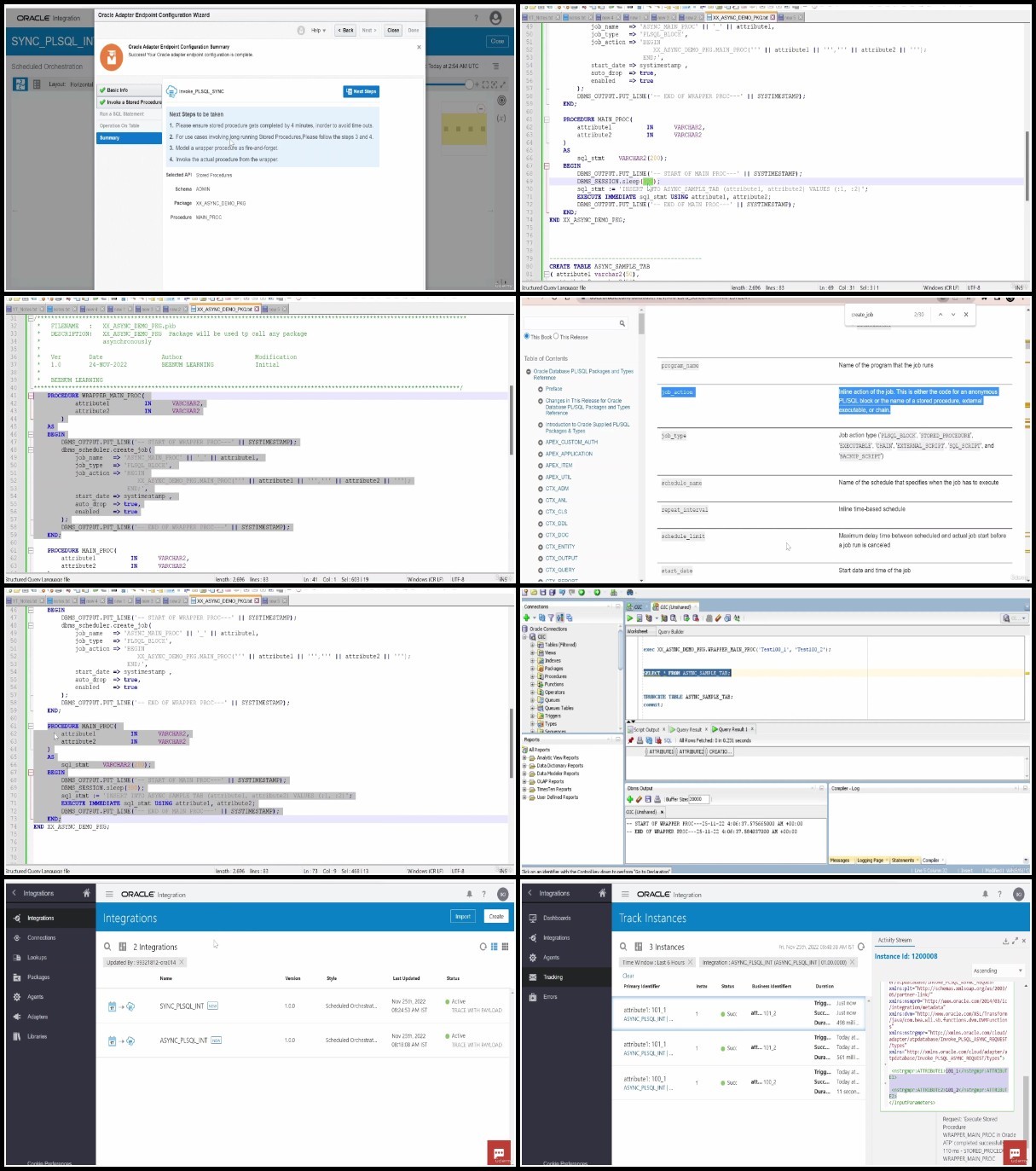
Task: Select the This Release radio button
Action: (x=556, y=336)
